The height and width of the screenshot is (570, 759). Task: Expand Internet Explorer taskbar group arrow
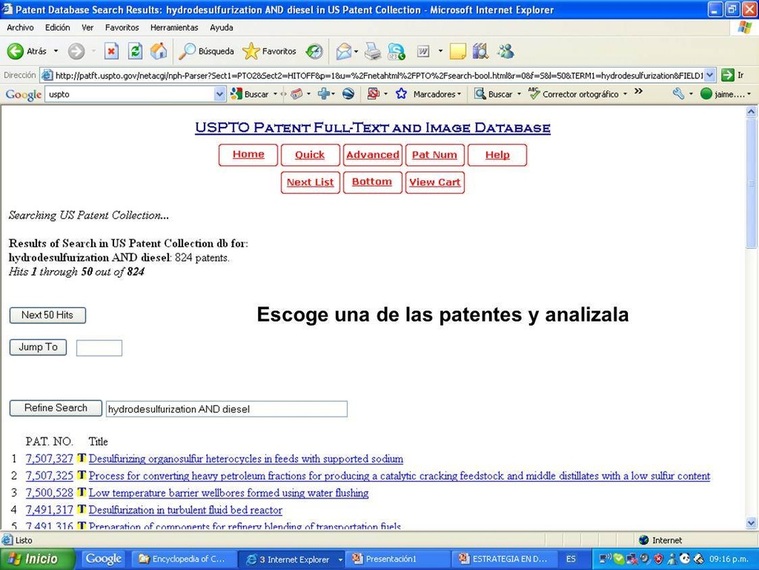[340, 559]
